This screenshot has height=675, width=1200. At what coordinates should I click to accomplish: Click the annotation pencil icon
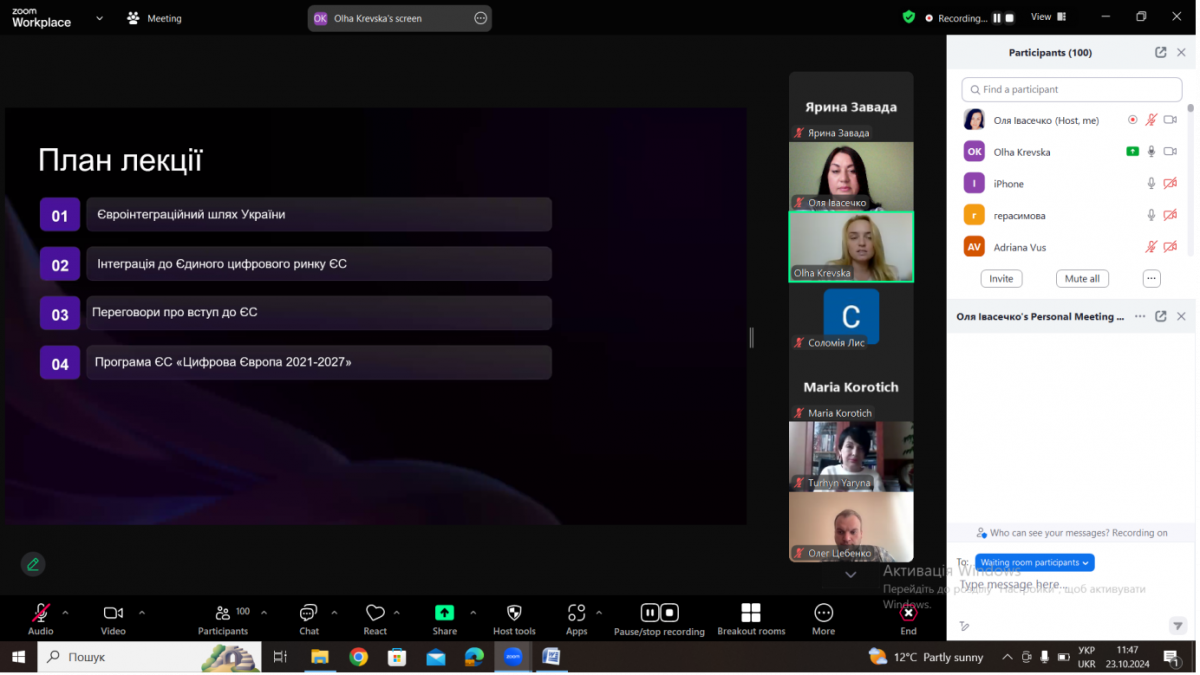point(33,564)
